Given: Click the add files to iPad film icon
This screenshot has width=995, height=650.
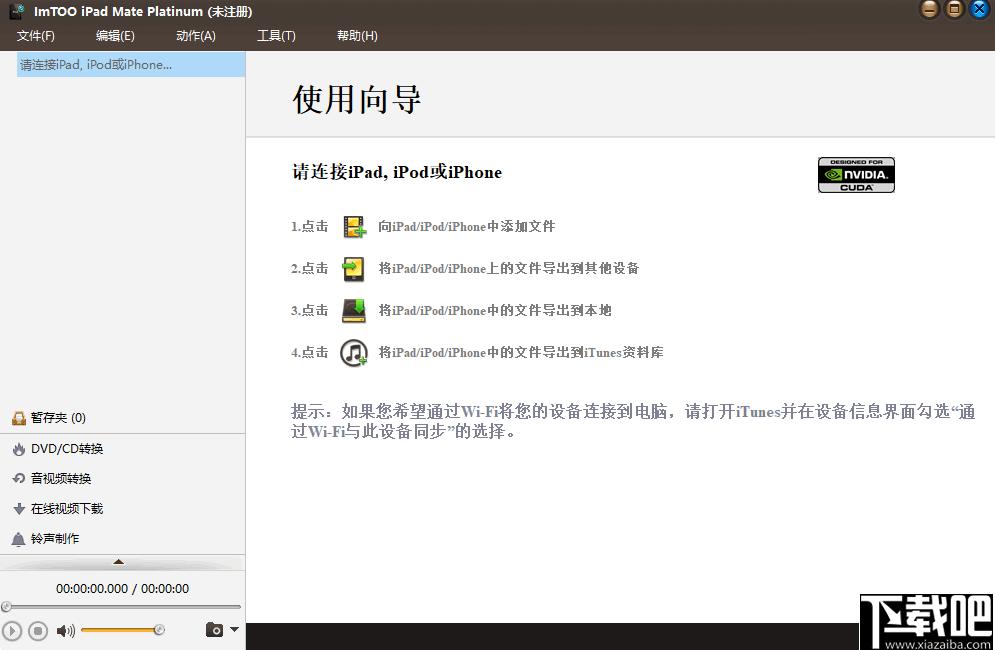Looking at the screenshot, I should click(x=354, y=227).
